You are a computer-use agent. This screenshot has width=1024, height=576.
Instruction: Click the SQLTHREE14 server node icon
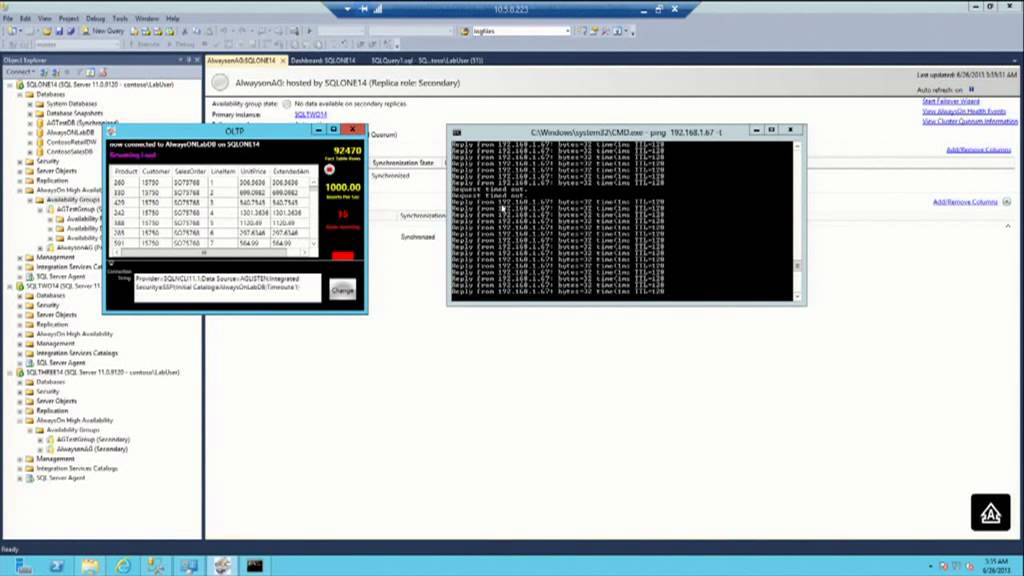[20, 372]
